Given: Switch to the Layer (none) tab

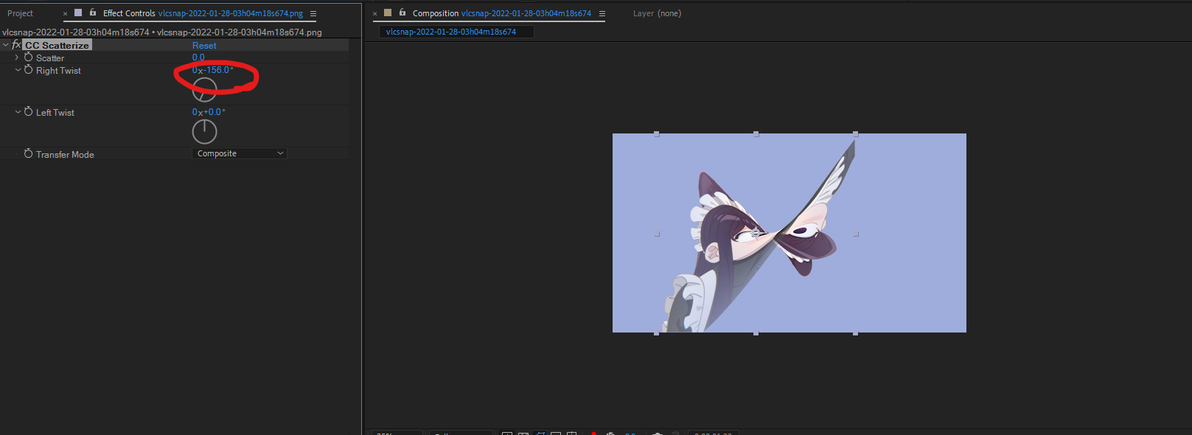Looking at the screenshot, I should point(658,14).
